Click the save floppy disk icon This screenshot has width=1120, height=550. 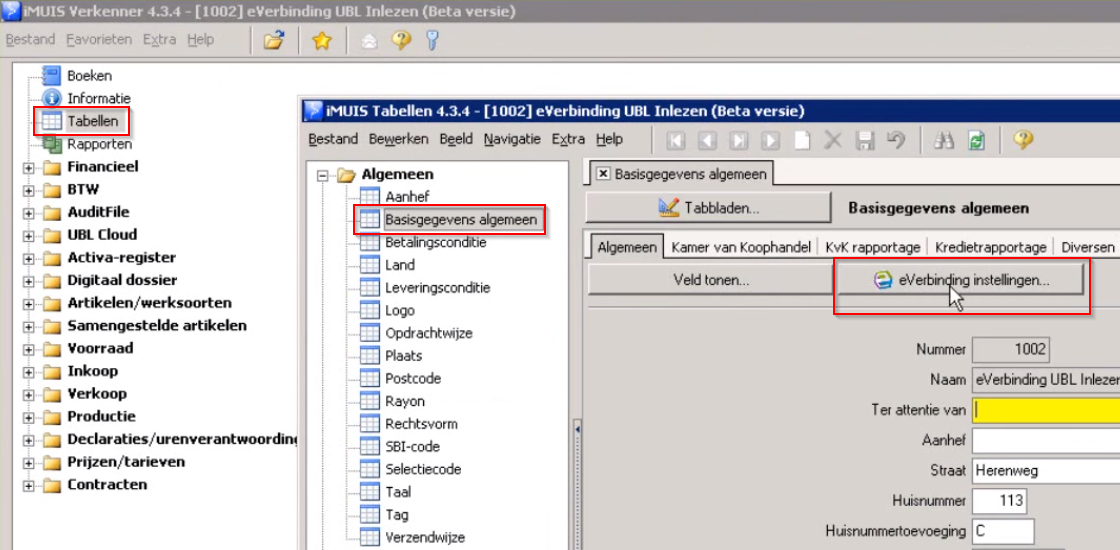[864, 140]
